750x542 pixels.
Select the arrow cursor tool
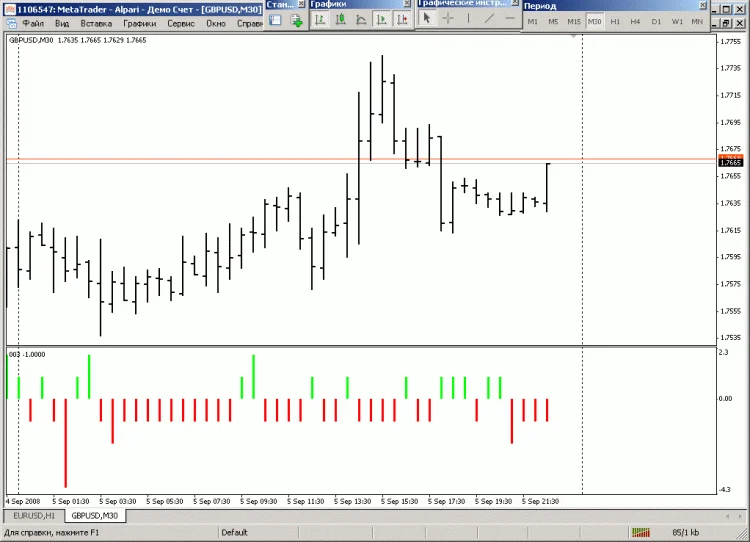click(x=427, y=19)
